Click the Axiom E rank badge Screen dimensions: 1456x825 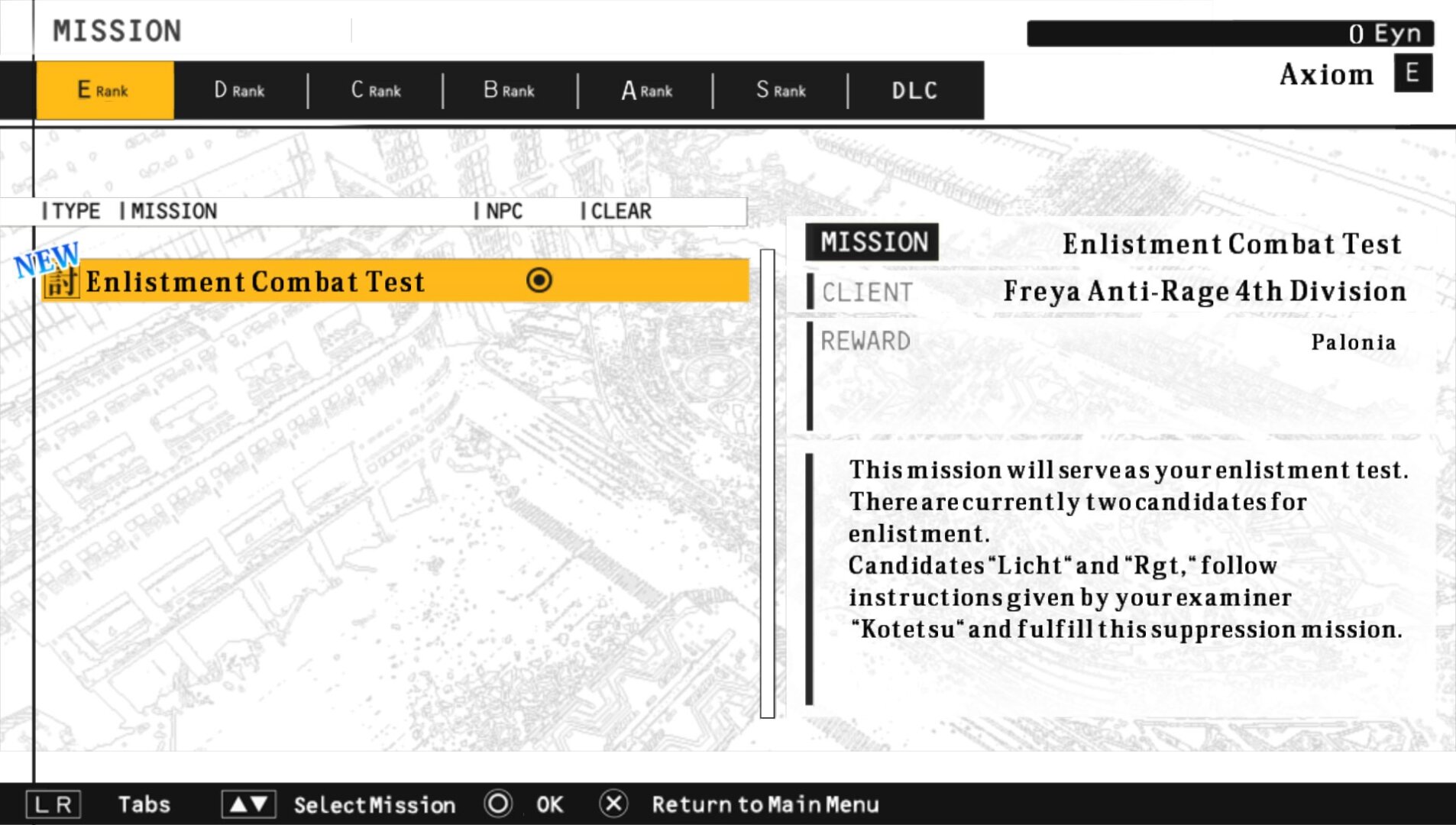tap(1412, 74)
